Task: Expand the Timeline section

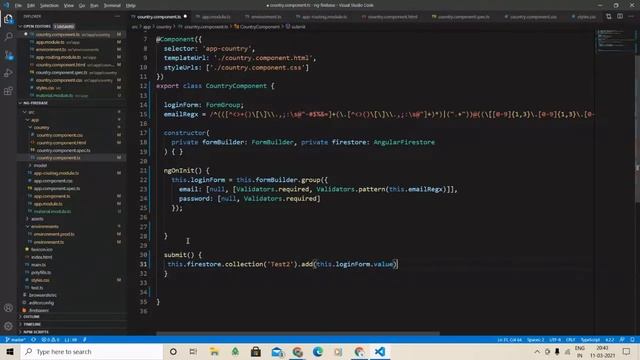Action: [x=32, y=324]
